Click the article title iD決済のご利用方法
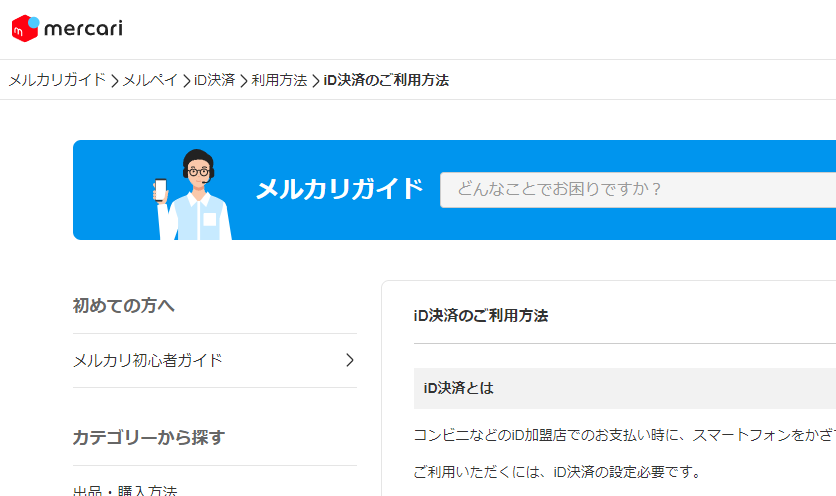836x496 pixels. pos(481,316)
